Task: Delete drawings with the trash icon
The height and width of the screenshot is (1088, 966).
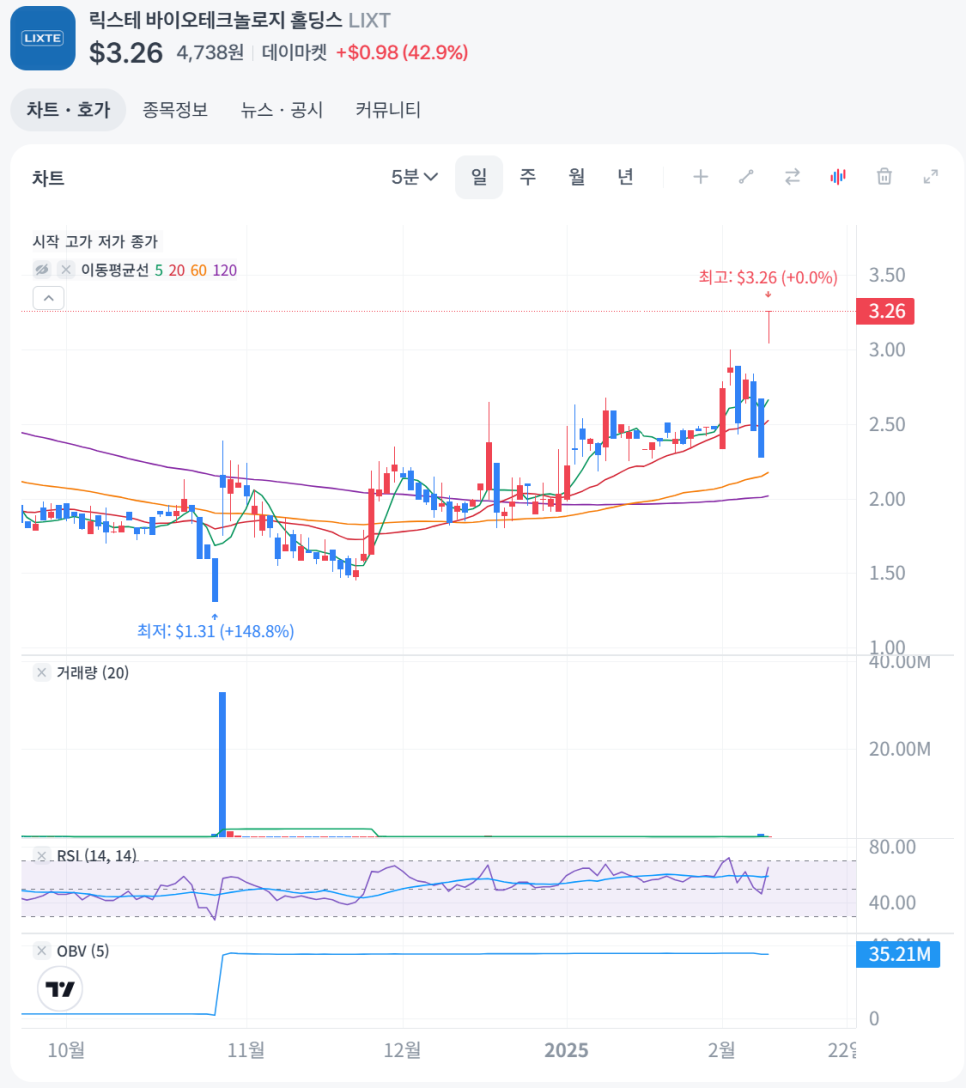Action: pos(884,177)
